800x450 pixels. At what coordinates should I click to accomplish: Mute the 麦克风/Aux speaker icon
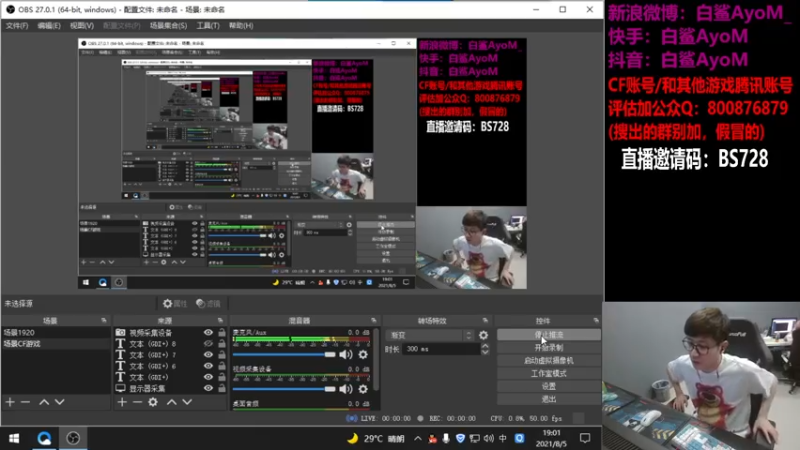pyautogui.click(x=345, y=354)
